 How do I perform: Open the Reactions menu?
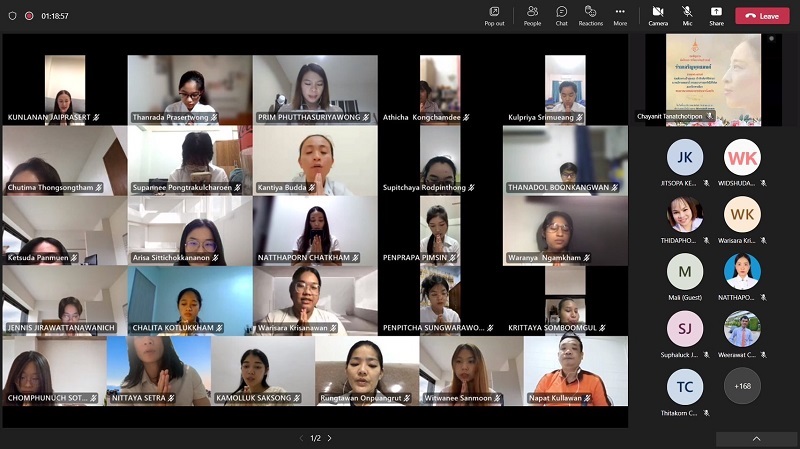pyautogui.click(x=590, y=14)
